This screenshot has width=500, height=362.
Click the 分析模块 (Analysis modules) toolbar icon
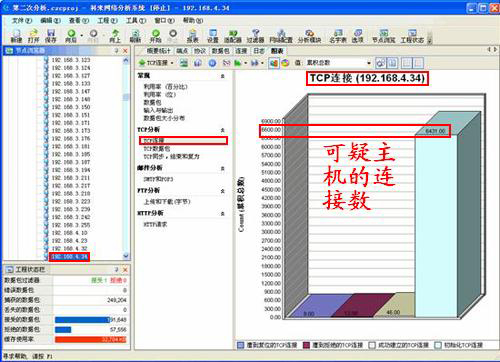[x=309, y=36]
